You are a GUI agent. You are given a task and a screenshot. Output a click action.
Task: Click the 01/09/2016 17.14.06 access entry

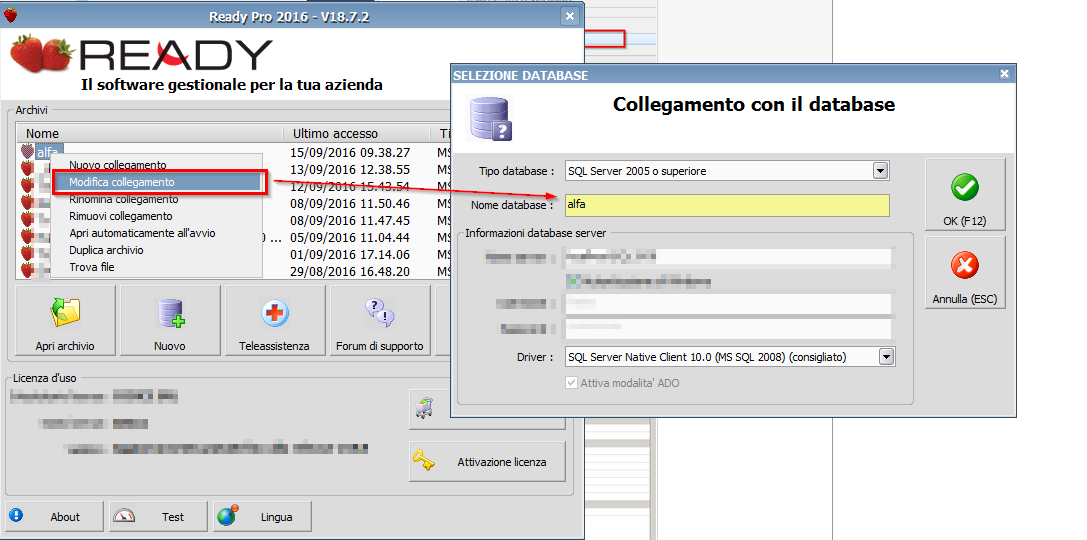(350, 254)
